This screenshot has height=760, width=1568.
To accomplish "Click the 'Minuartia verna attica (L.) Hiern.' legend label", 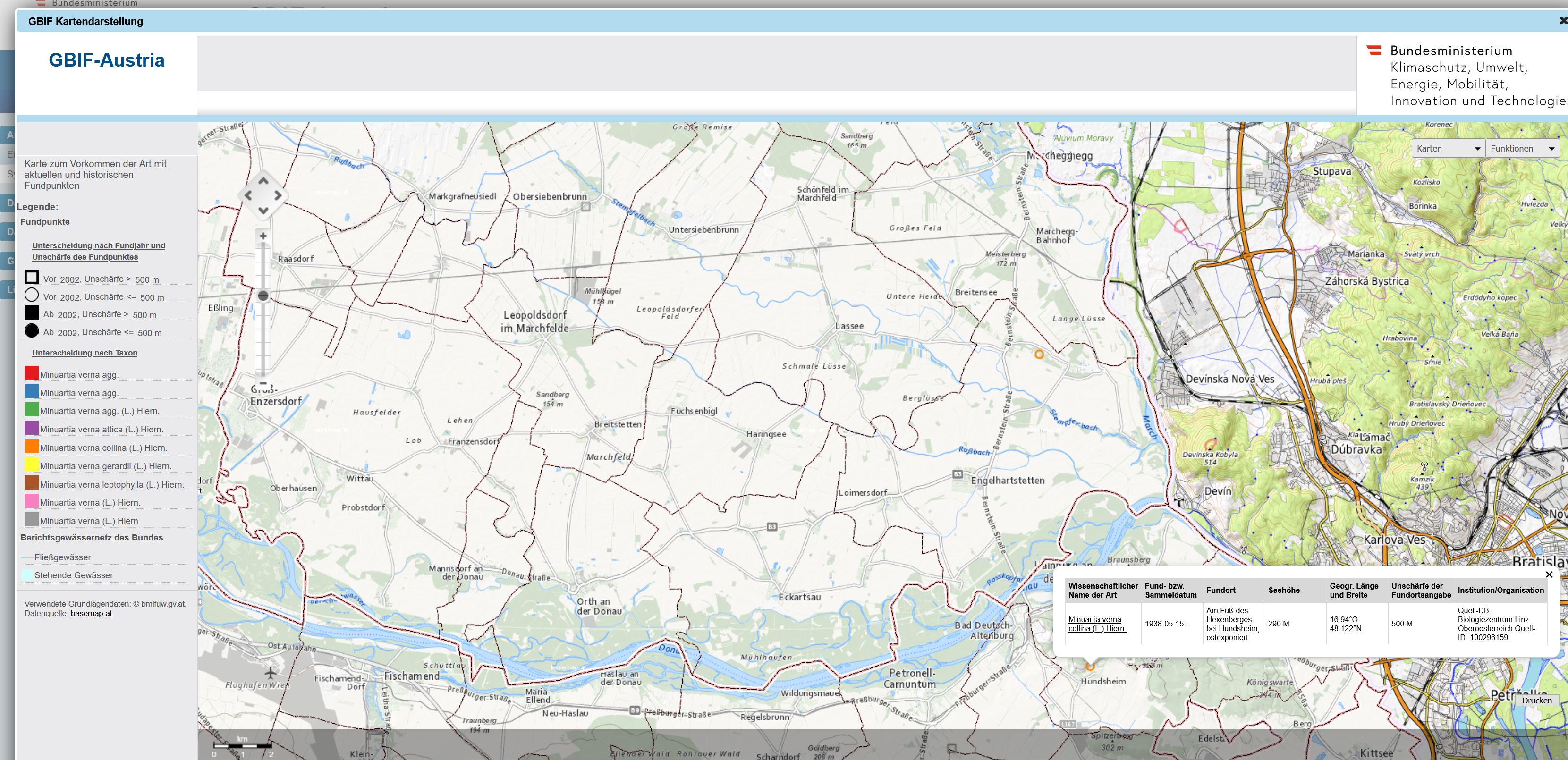I will tap(102, 430).
